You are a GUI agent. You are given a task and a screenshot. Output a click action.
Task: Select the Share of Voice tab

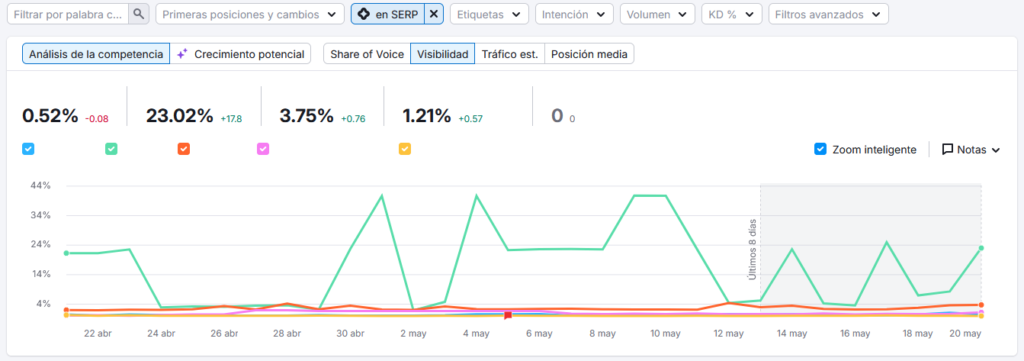367,54
